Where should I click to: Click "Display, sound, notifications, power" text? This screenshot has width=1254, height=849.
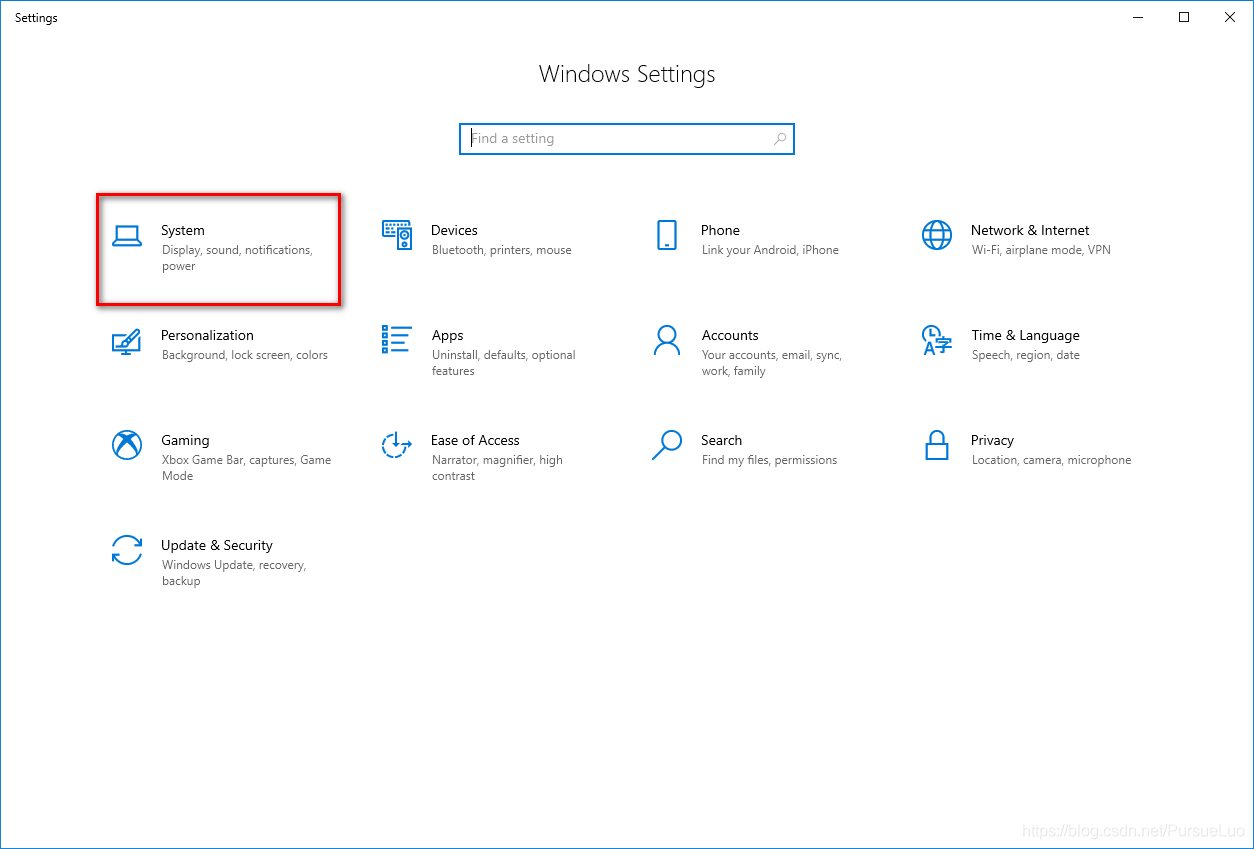coord(237,258)
